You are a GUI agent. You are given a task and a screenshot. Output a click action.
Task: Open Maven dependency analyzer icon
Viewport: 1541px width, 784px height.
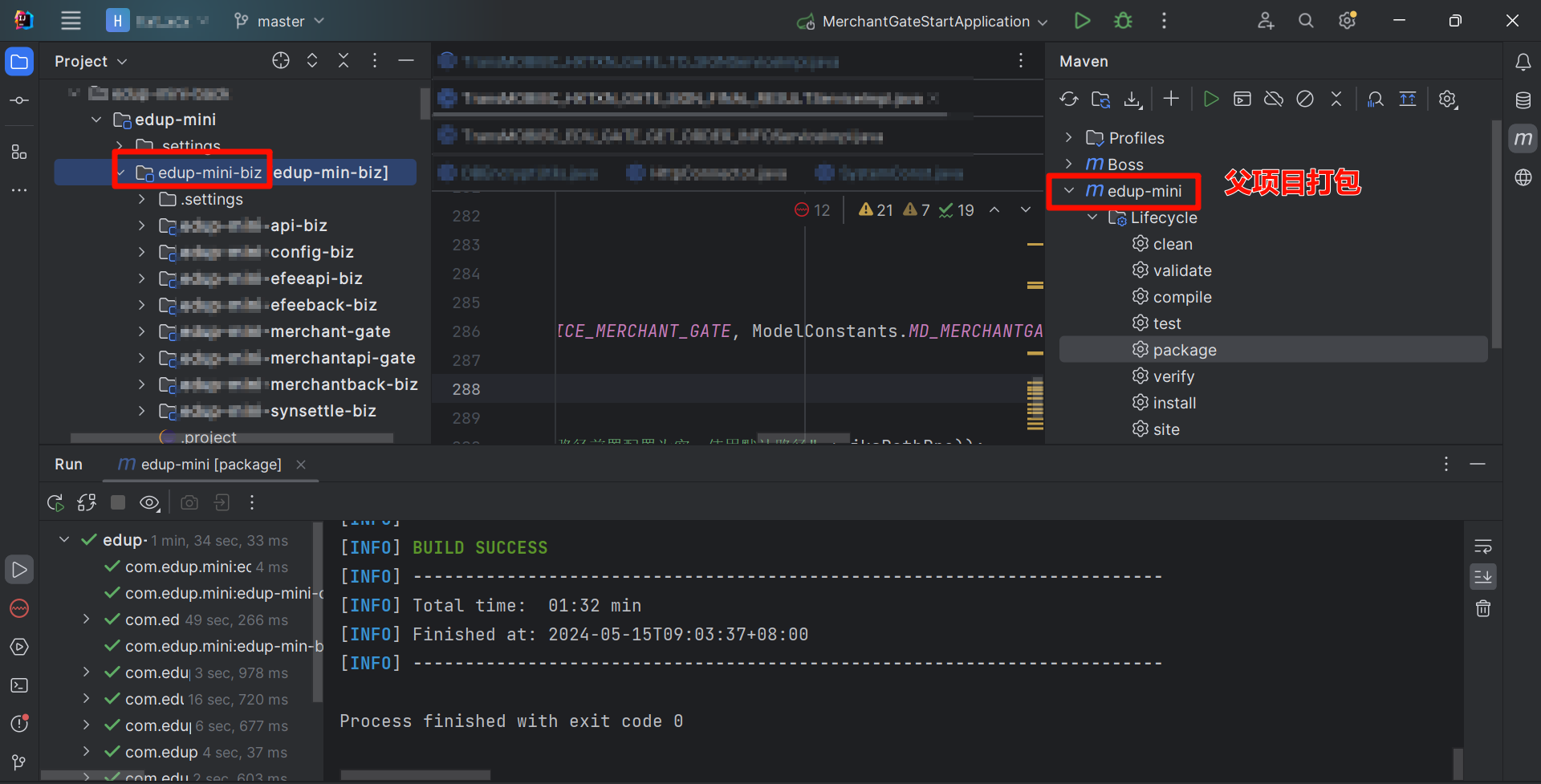point(1376,99)
